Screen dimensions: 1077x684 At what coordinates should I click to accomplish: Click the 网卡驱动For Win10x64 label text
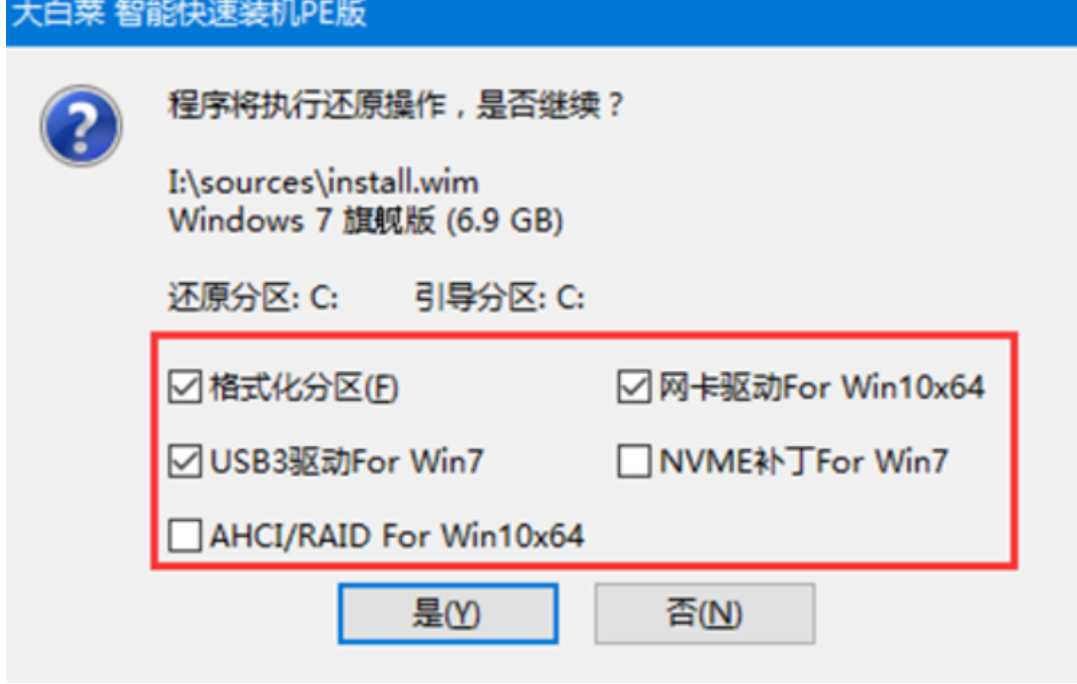pos(821,387)
